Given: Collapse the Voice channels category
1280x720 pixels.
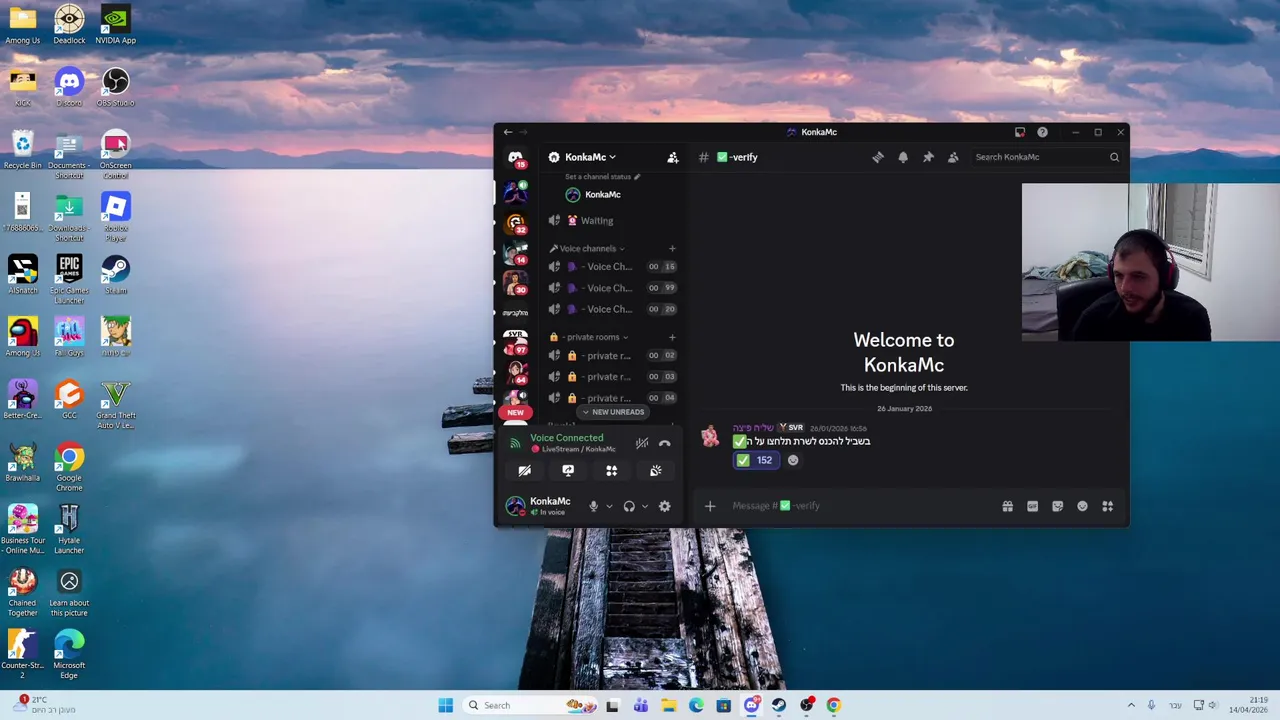Looking at the screenshot, I should click(x=587, y=248).
